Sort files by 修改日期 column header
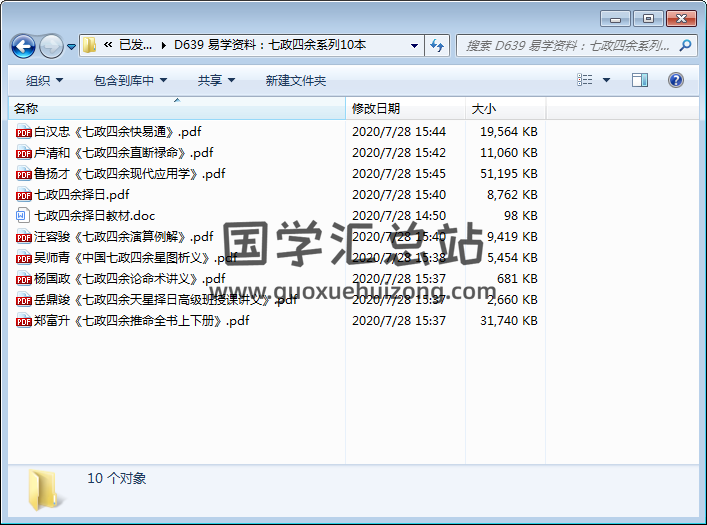Screen dimensions: 707x525 coord(377,108)
